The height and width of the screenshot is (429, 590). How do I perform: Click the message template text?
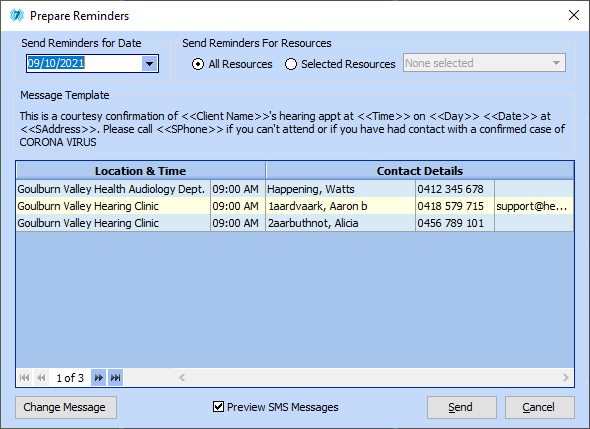(292, 129)
